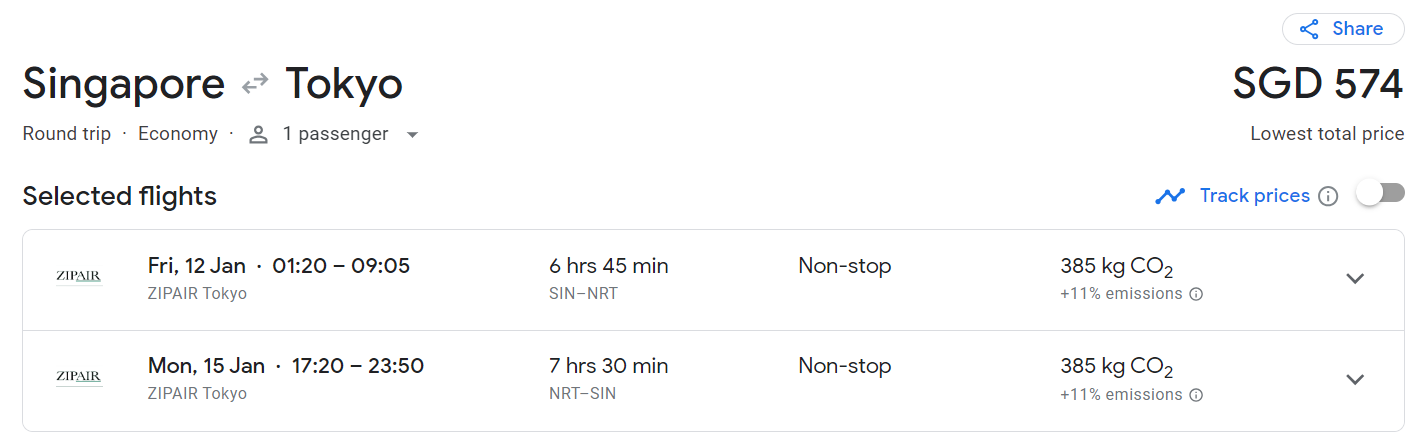Screen dimensions: 1417x439
Task: Click the Share button
Action: (1342, 29)
